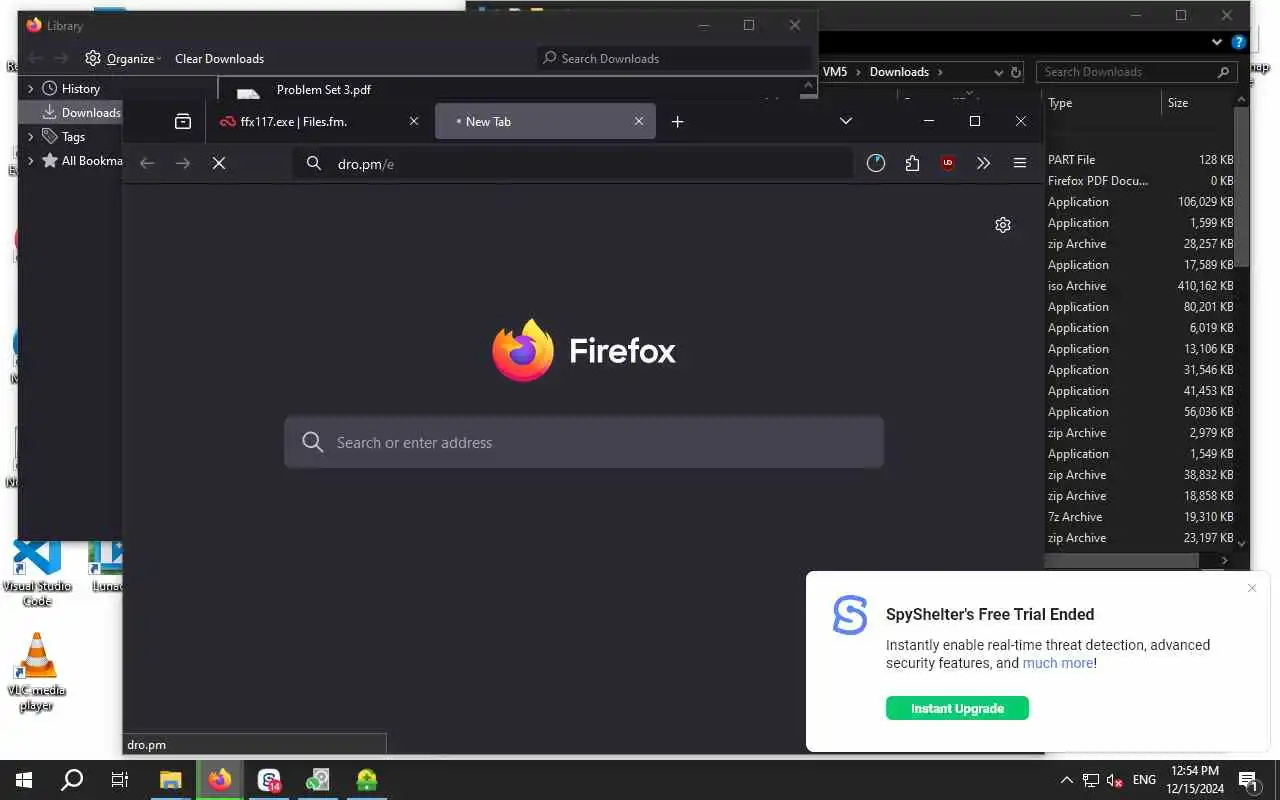The image size is (1280, 800).
Task: Expand All Bookmarks tree item in Library
Action: tap(31, 160)
